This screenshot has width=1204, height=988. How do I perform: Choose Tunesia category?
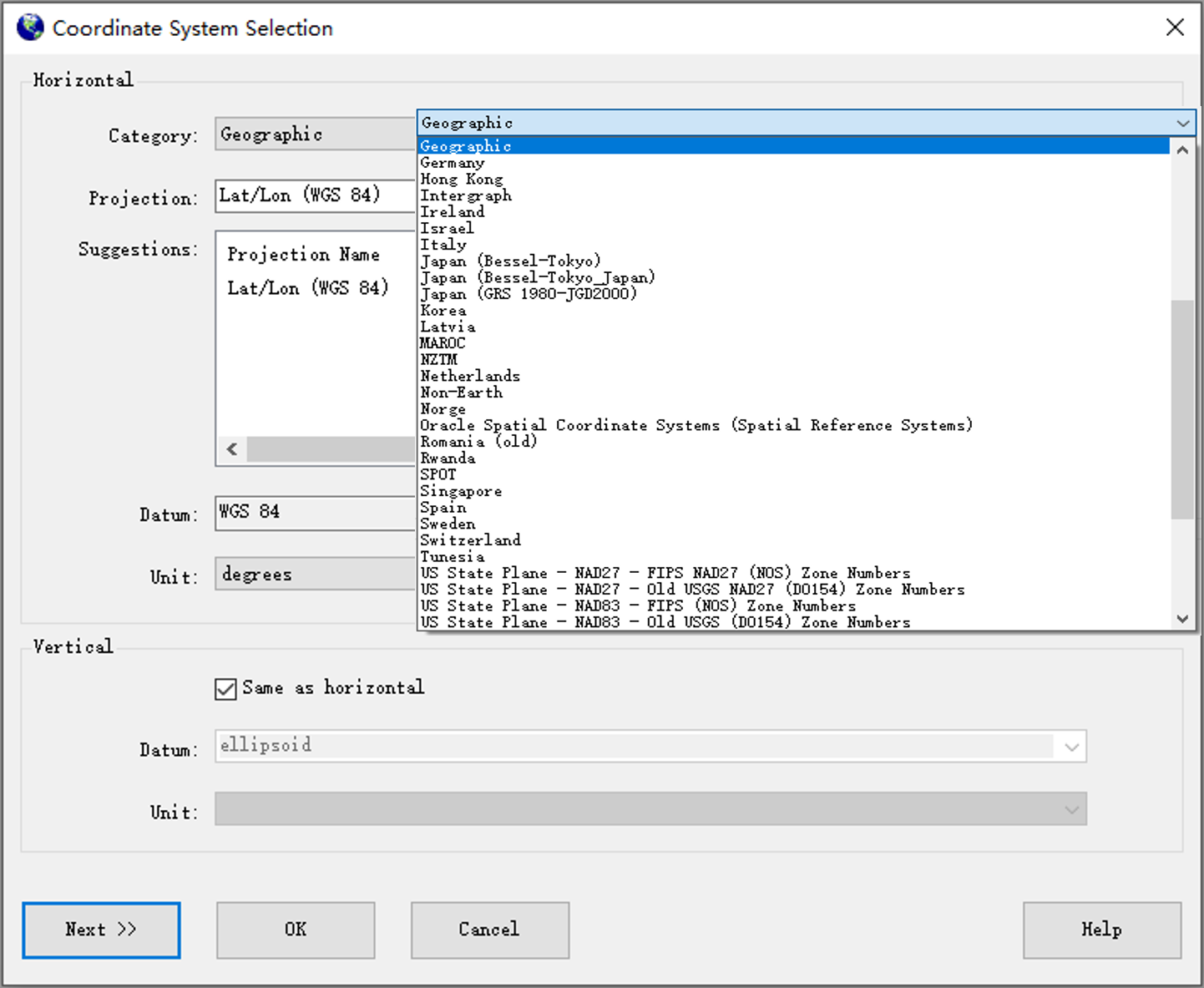coord(793,556)
